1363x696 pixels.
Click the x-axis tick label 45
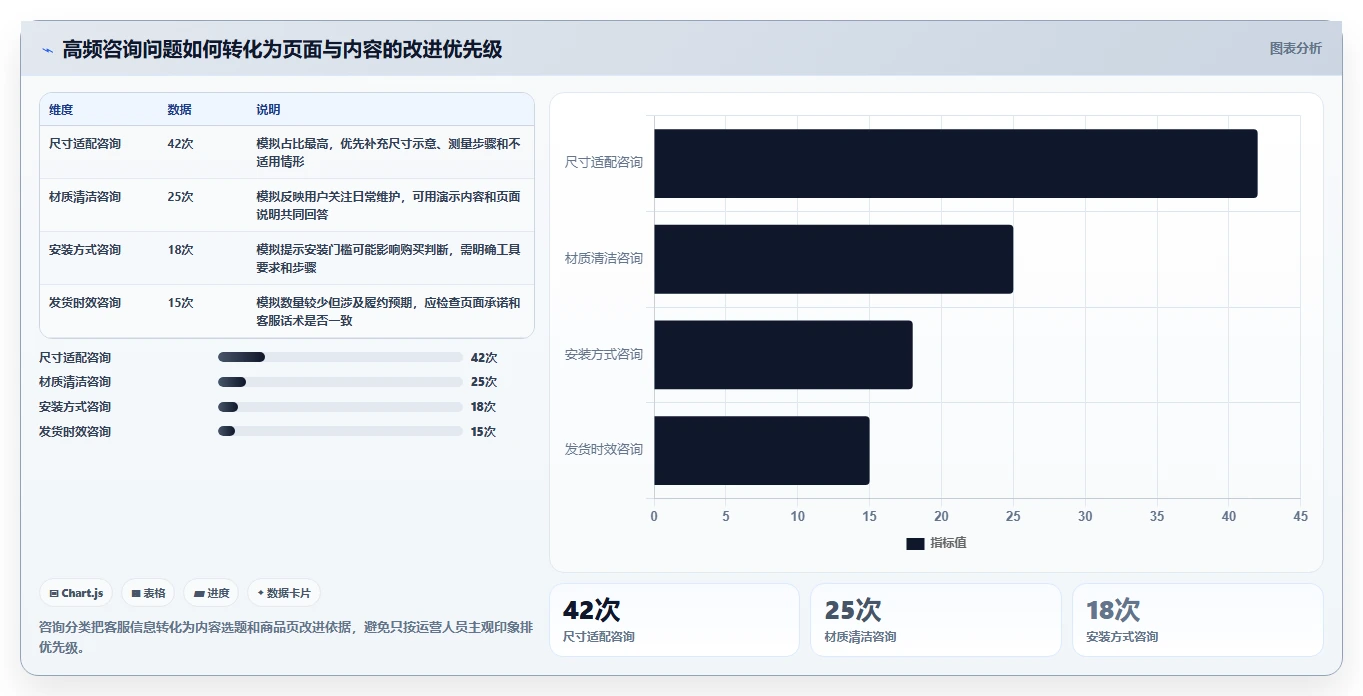pos(1300,516)
